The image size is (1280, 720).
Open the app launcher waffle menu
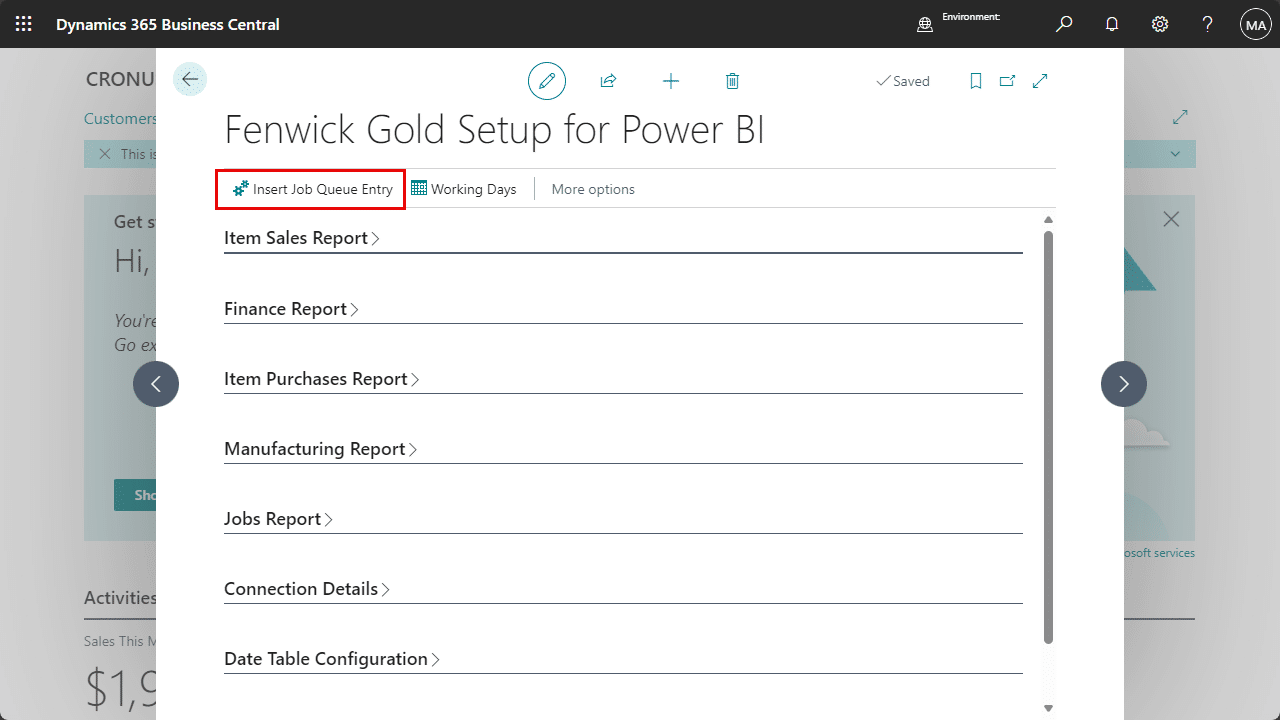24,24
